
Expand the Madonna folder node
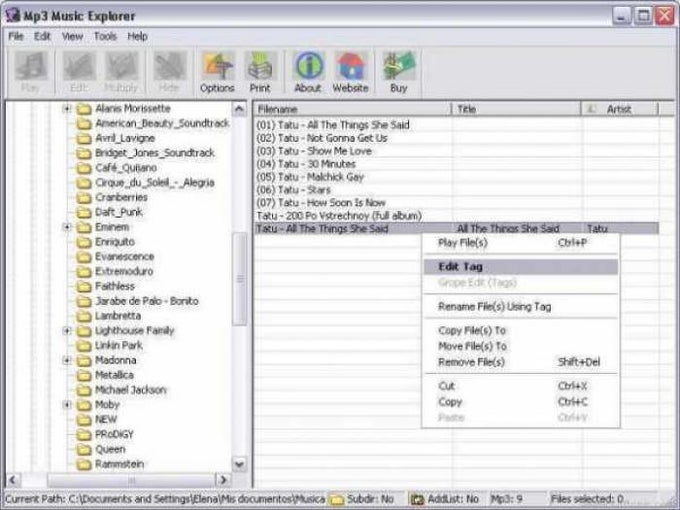[x=67, y=360]
